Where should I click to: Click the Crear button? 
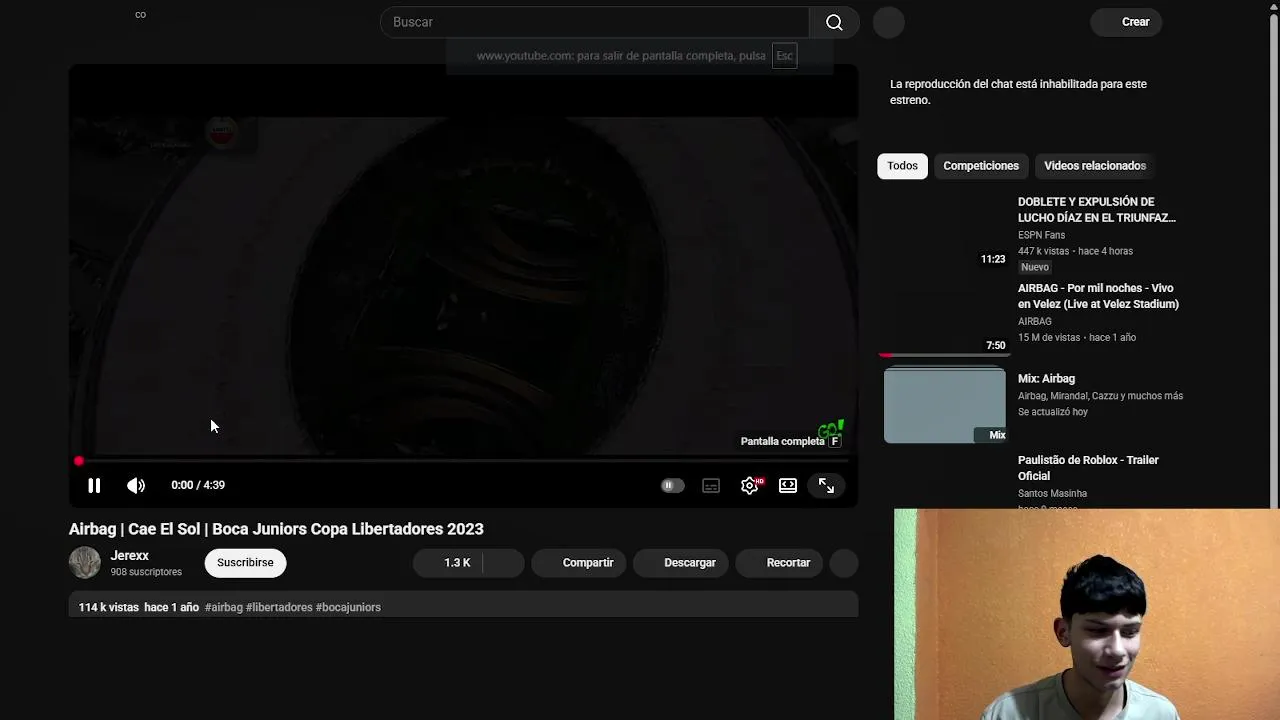(x=1126, y=22)
